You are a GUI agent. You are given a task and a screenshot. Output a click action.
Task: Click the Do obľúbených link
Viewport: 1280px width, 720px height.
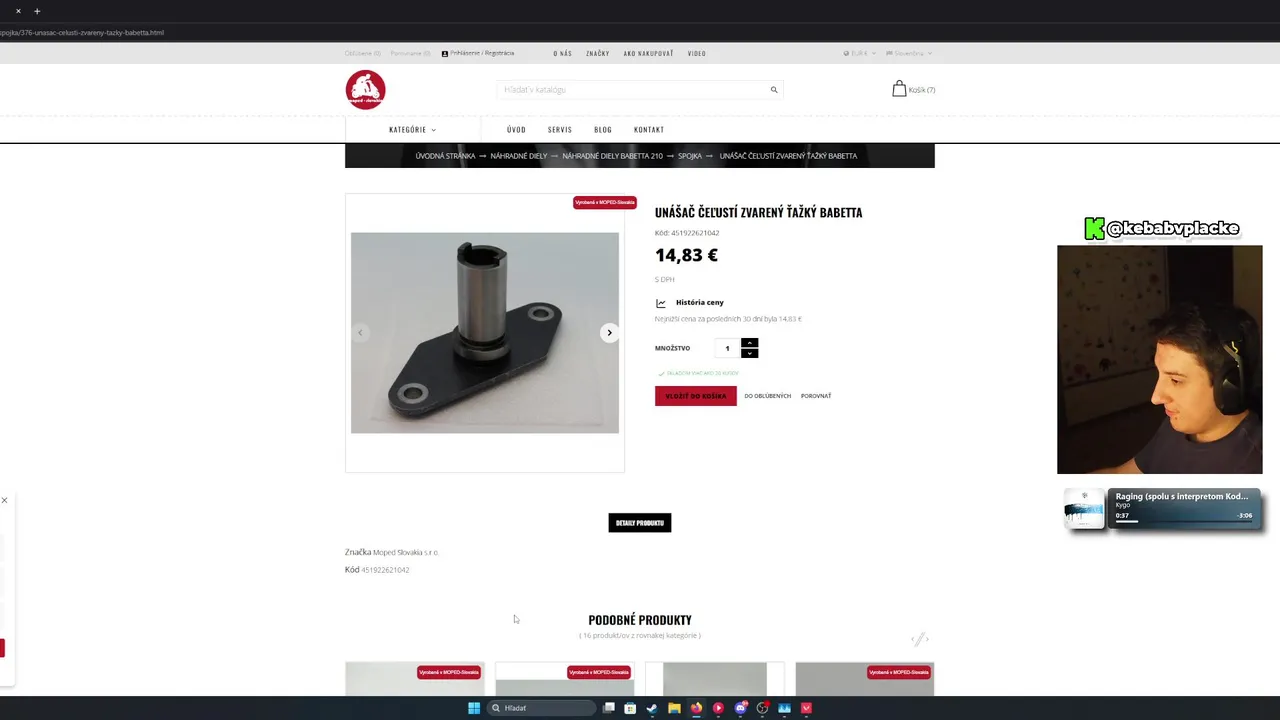(768, 396)
